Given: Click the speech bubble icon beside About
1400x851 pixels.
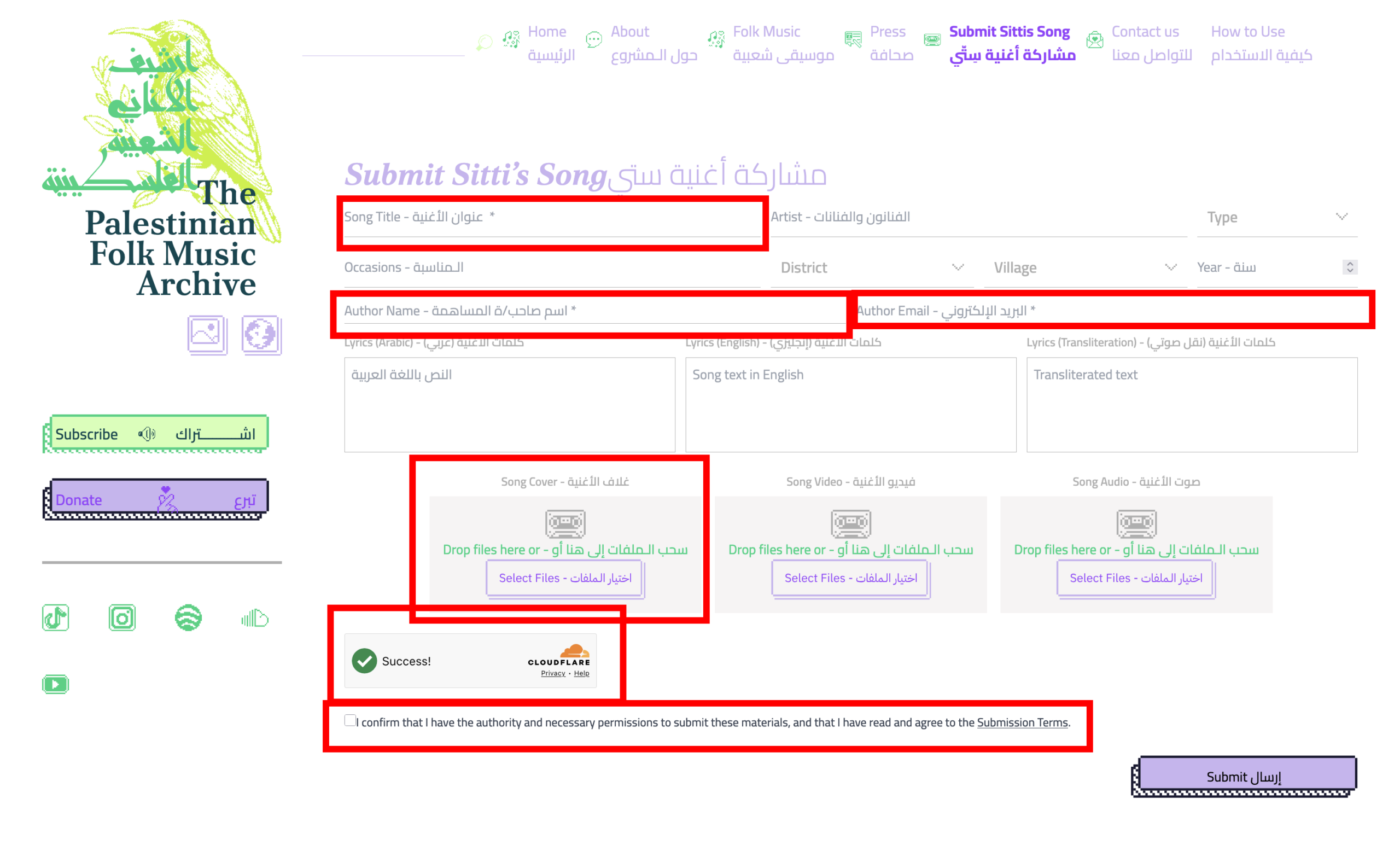Looking at the screenshot, I should point(594,39).
